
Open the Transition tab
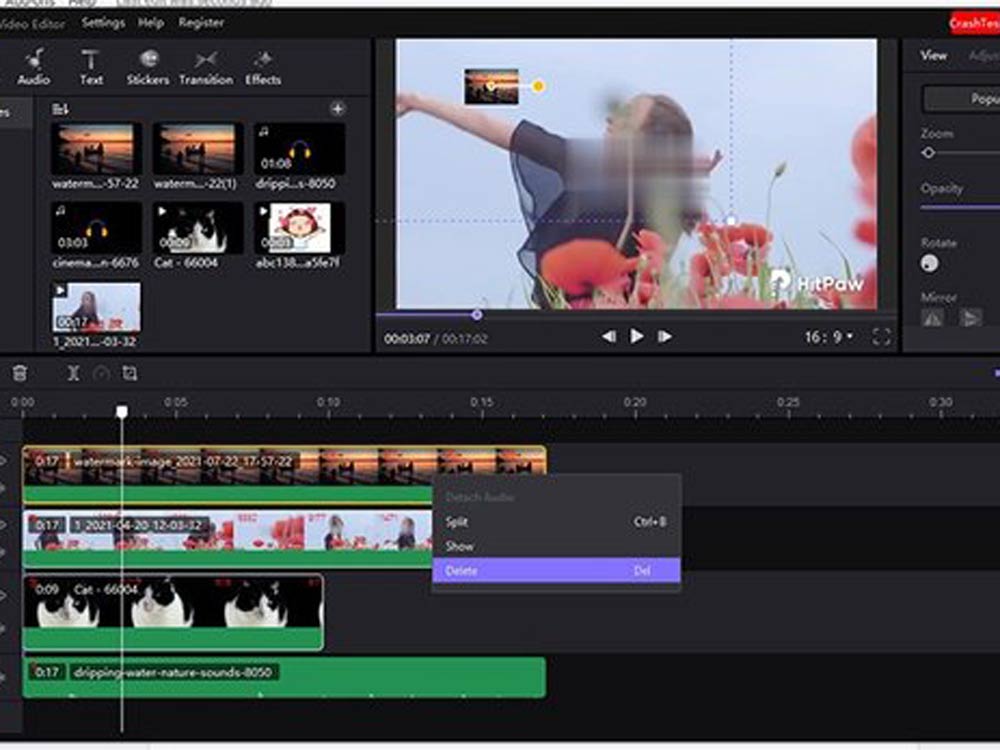click(x=206, y=67)
